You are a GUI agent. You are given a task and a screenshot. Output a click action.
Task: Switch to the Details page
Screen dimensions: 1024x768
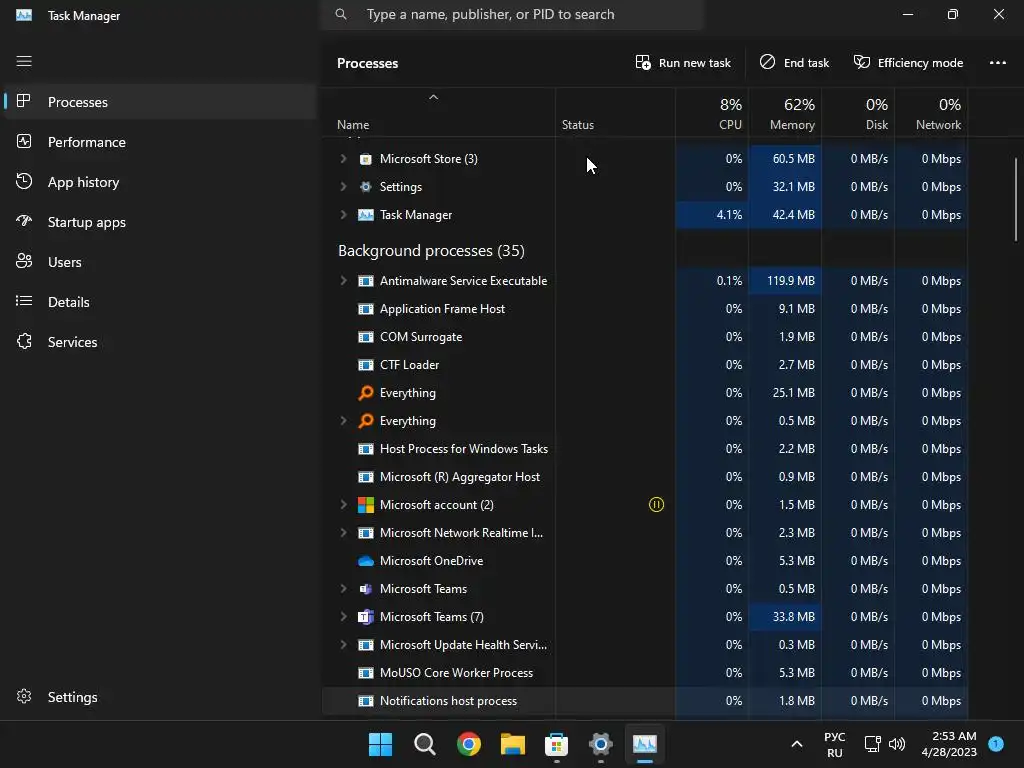[159, 302]
